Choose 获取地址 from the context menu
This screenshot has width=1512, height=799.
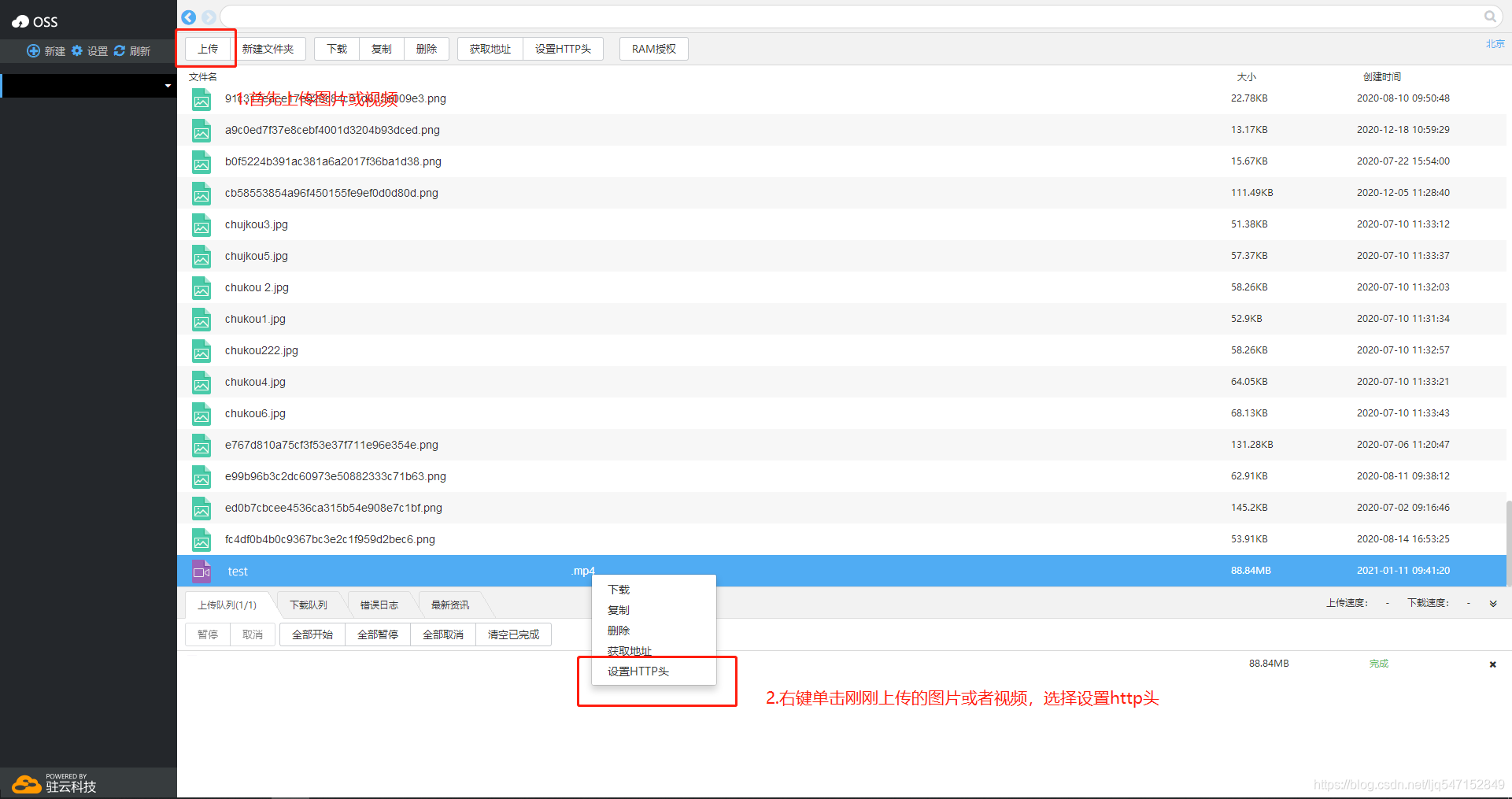tap(654, 651)
